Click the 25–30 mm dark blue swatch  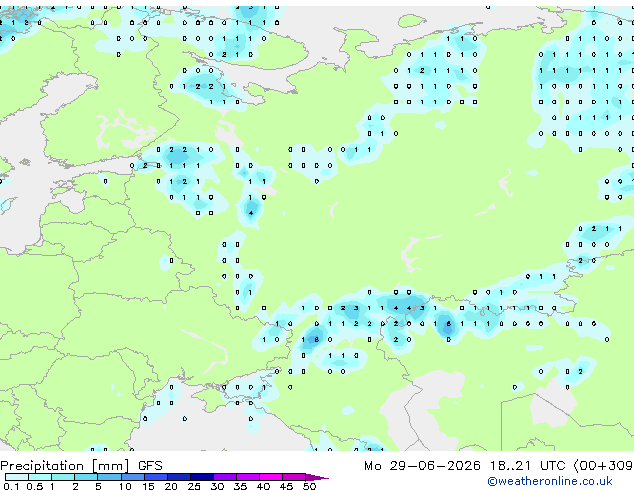tap(202, 477)
